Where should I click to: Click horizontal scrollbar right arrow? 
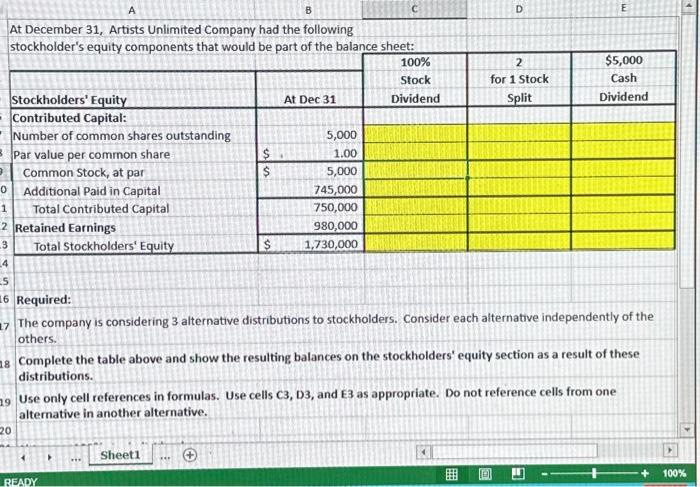[669, 450]
